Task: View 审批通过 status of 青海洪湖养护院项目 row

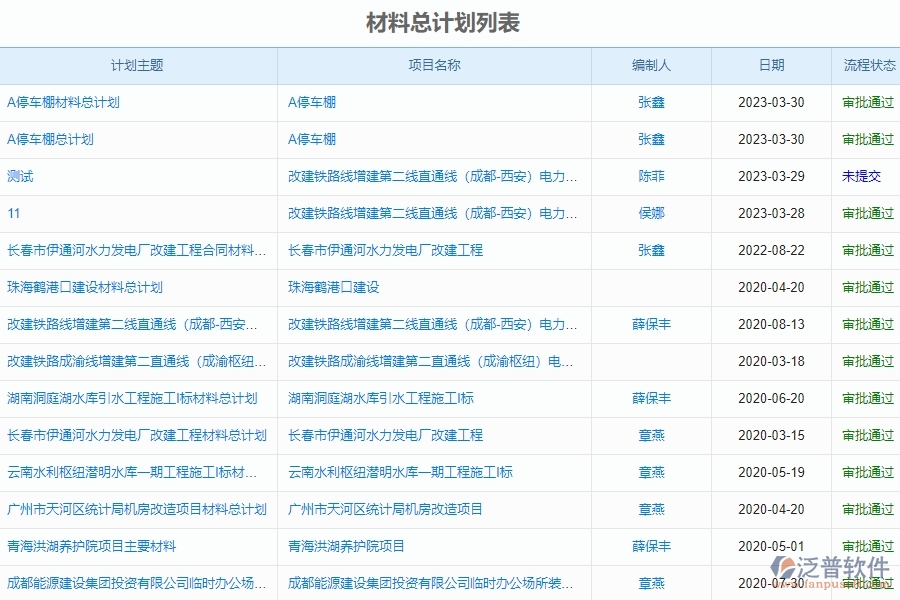Action: (866, 546)
